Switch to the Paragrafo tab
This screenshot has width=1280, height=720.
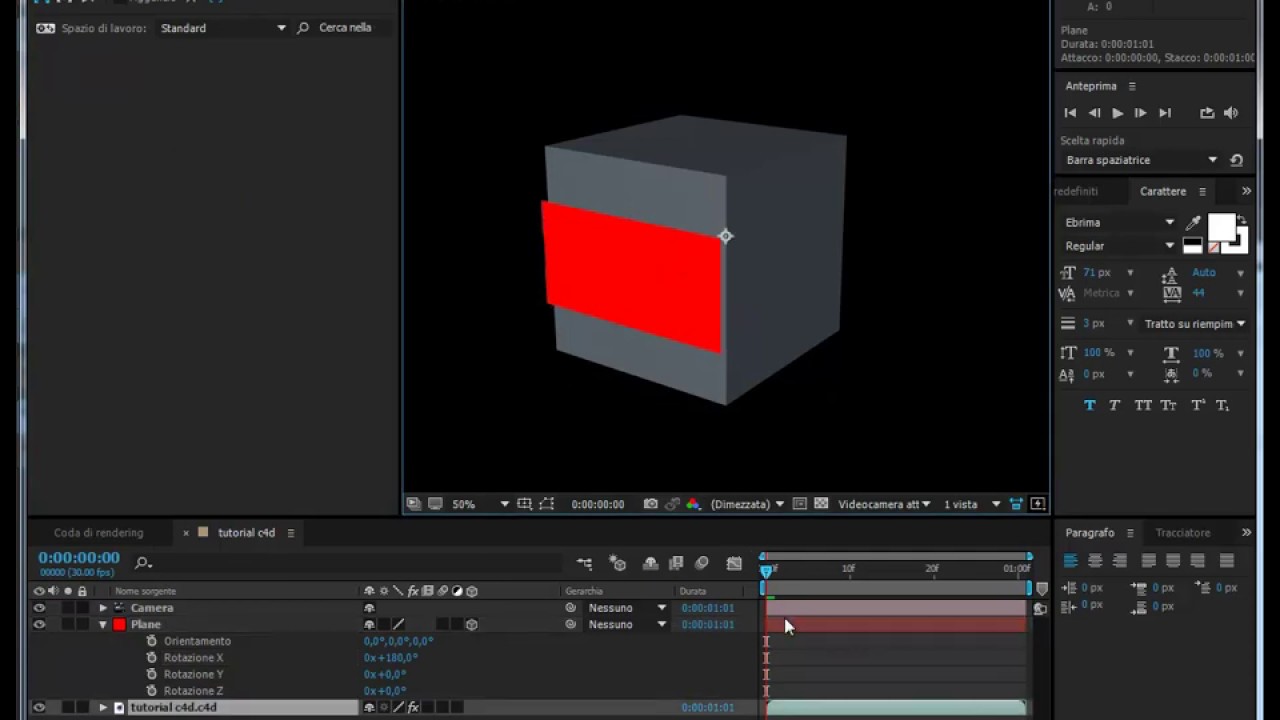click(1089, 533)
